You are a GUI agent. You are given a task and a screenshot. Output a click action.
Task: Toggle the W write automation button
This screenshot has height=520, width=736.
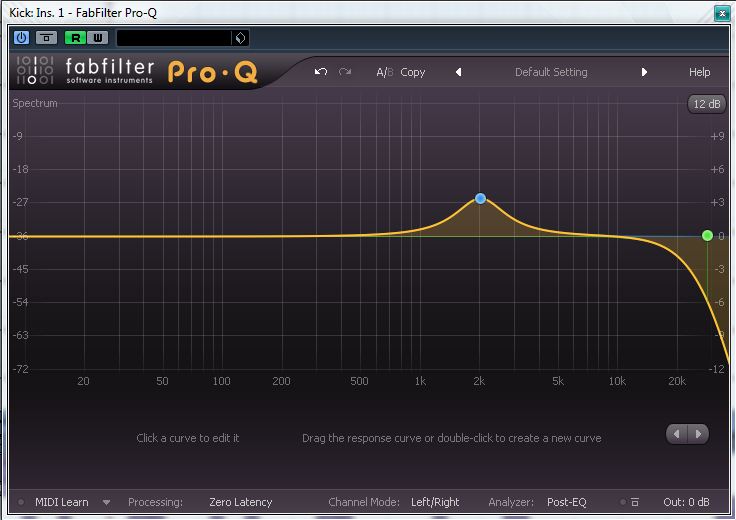98,38
